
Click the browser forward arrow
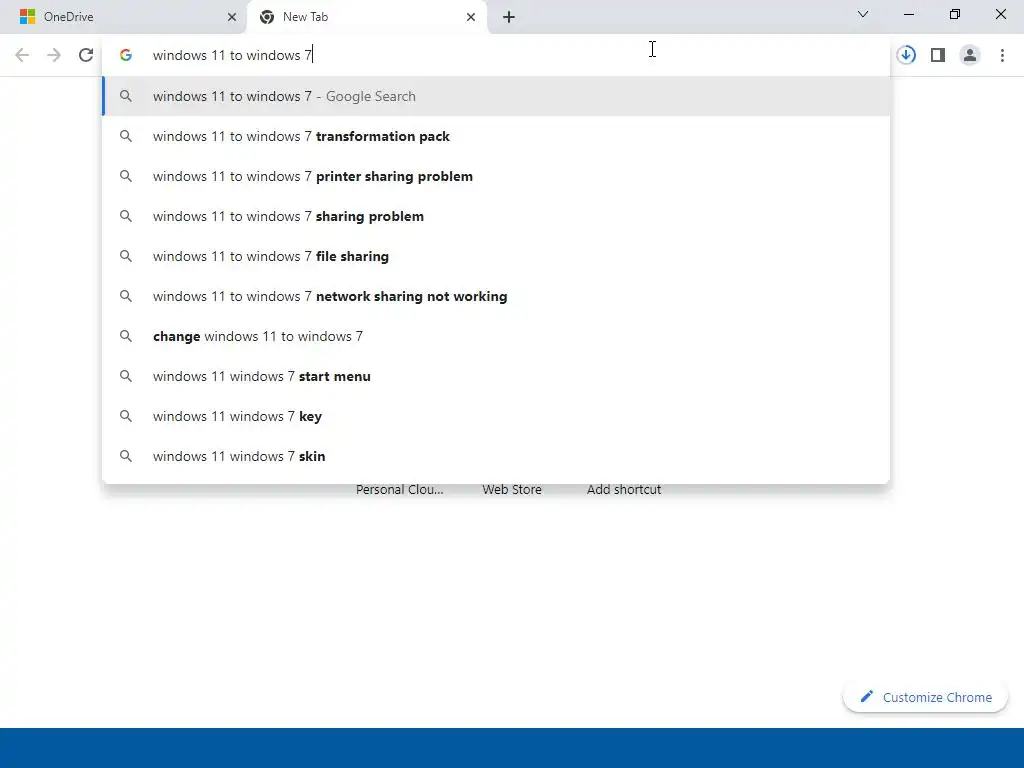[54, 55]
